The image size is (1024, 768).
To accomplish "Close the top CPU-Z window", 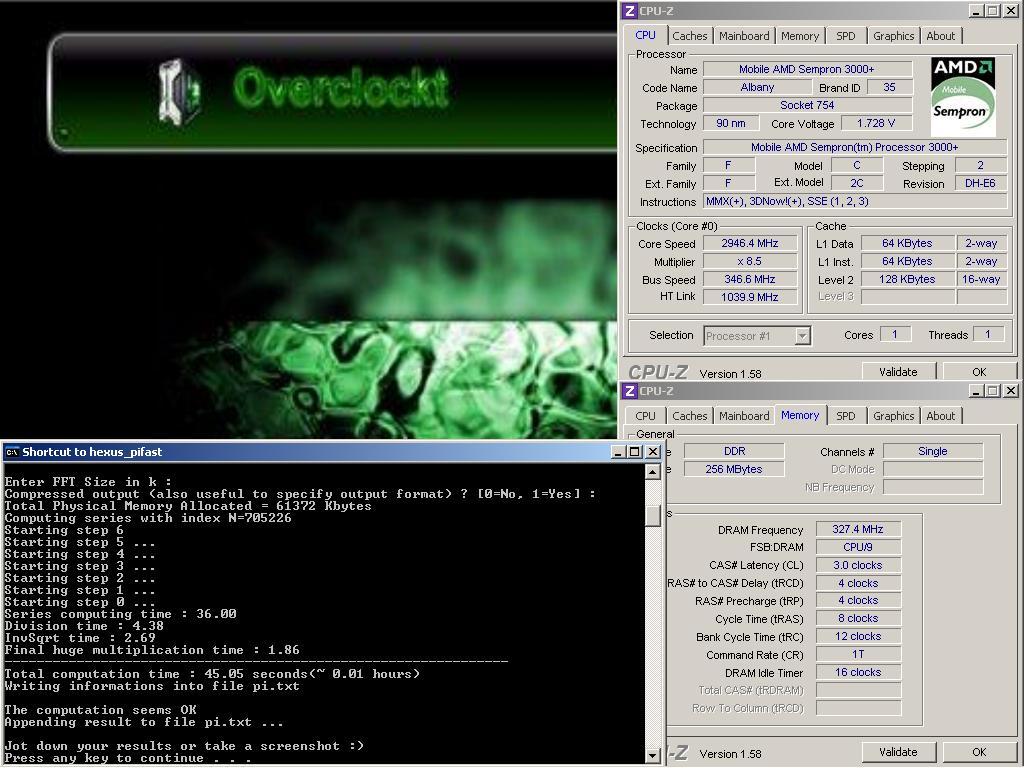I will [1010, 11].
